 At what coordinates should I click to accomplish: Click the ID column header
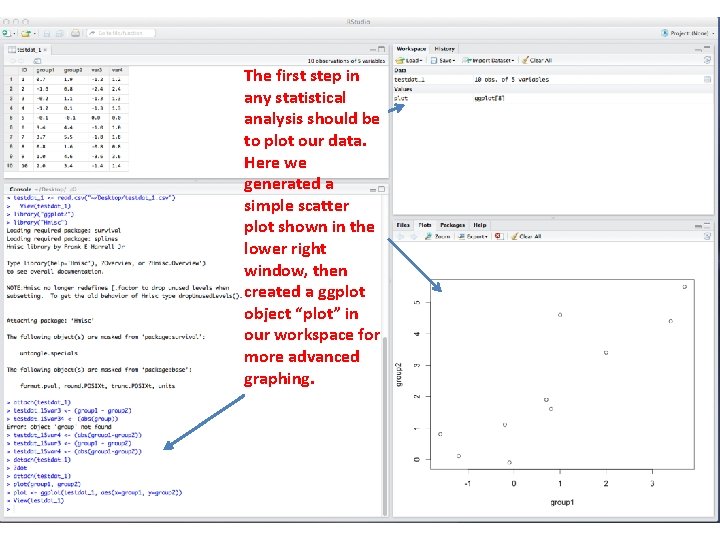click(x=25, y=70)
